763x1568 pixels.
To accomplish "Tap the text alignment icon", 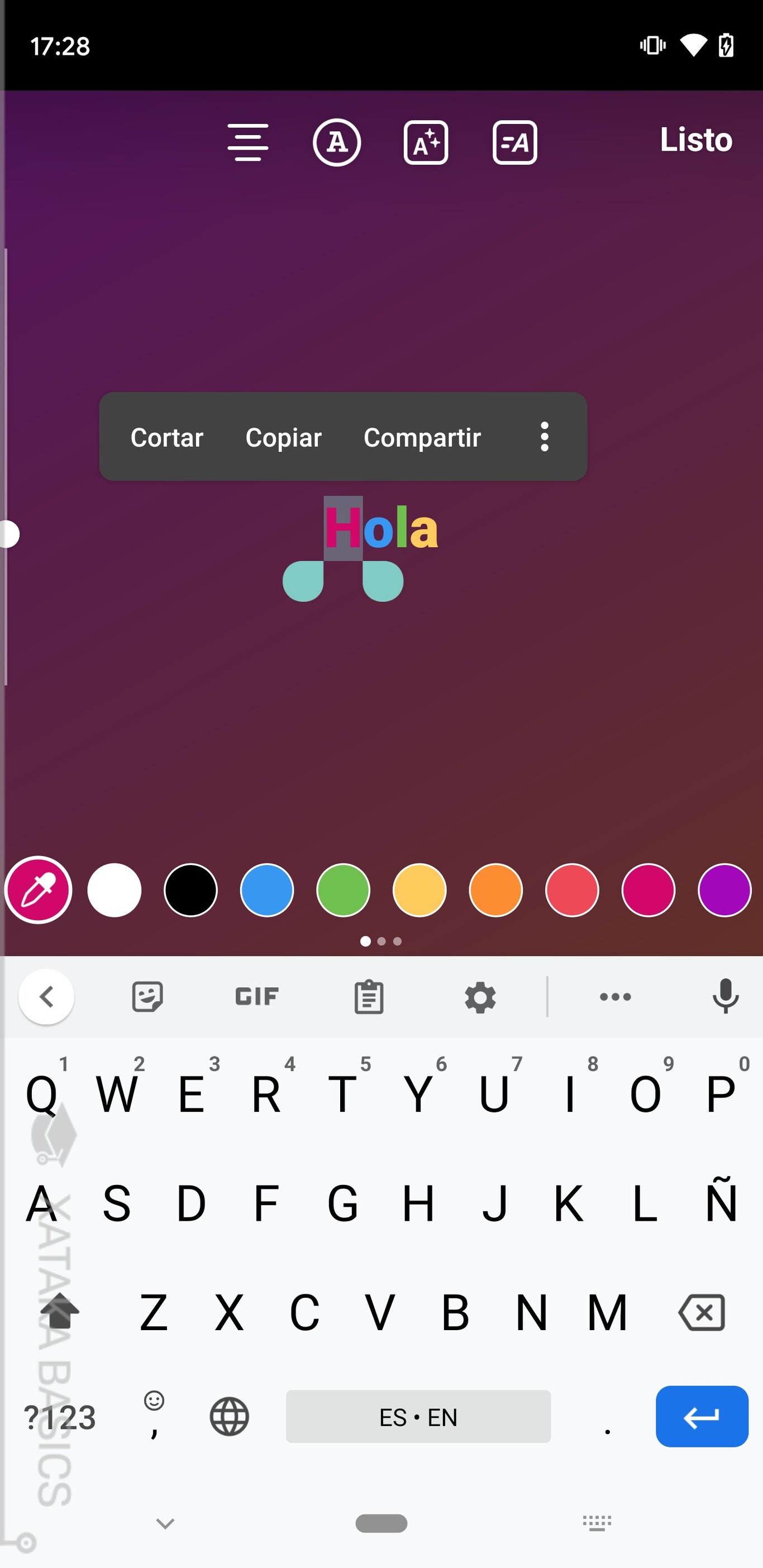I will coord(248,142).
